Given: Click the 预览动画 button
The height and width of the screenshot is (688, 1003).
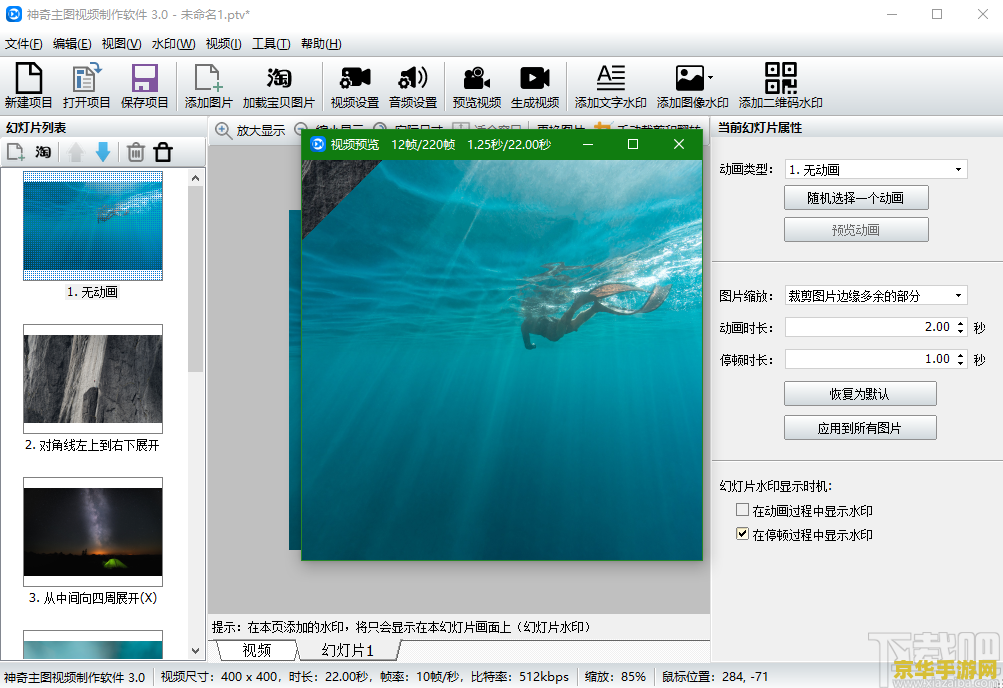Looking at the screenshot, I should (x=856, y=230).
